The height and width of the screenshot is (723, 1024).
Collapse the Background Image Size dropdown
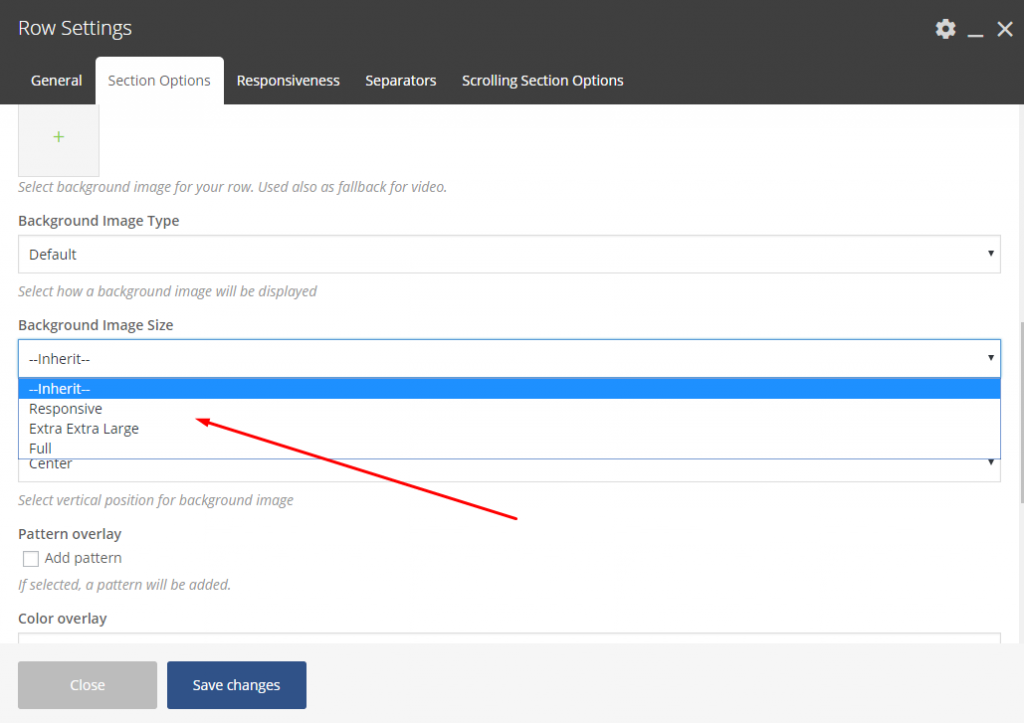(509, 358)
